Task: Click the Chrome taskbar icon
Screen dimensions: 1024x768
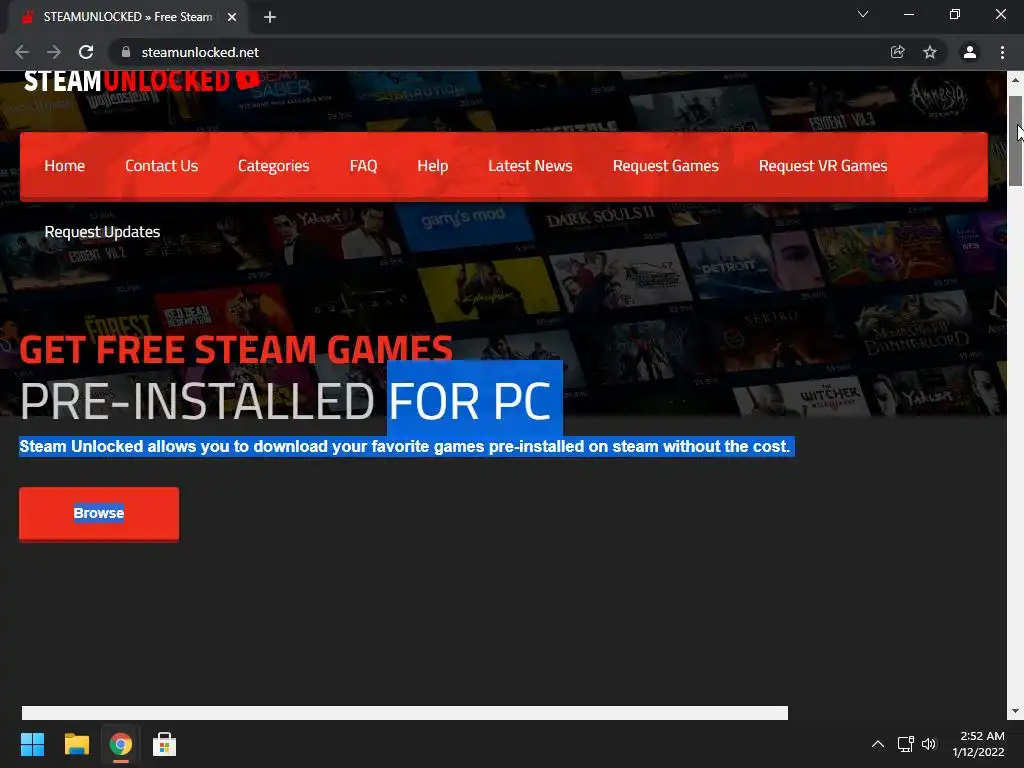Action: point(121,744)
